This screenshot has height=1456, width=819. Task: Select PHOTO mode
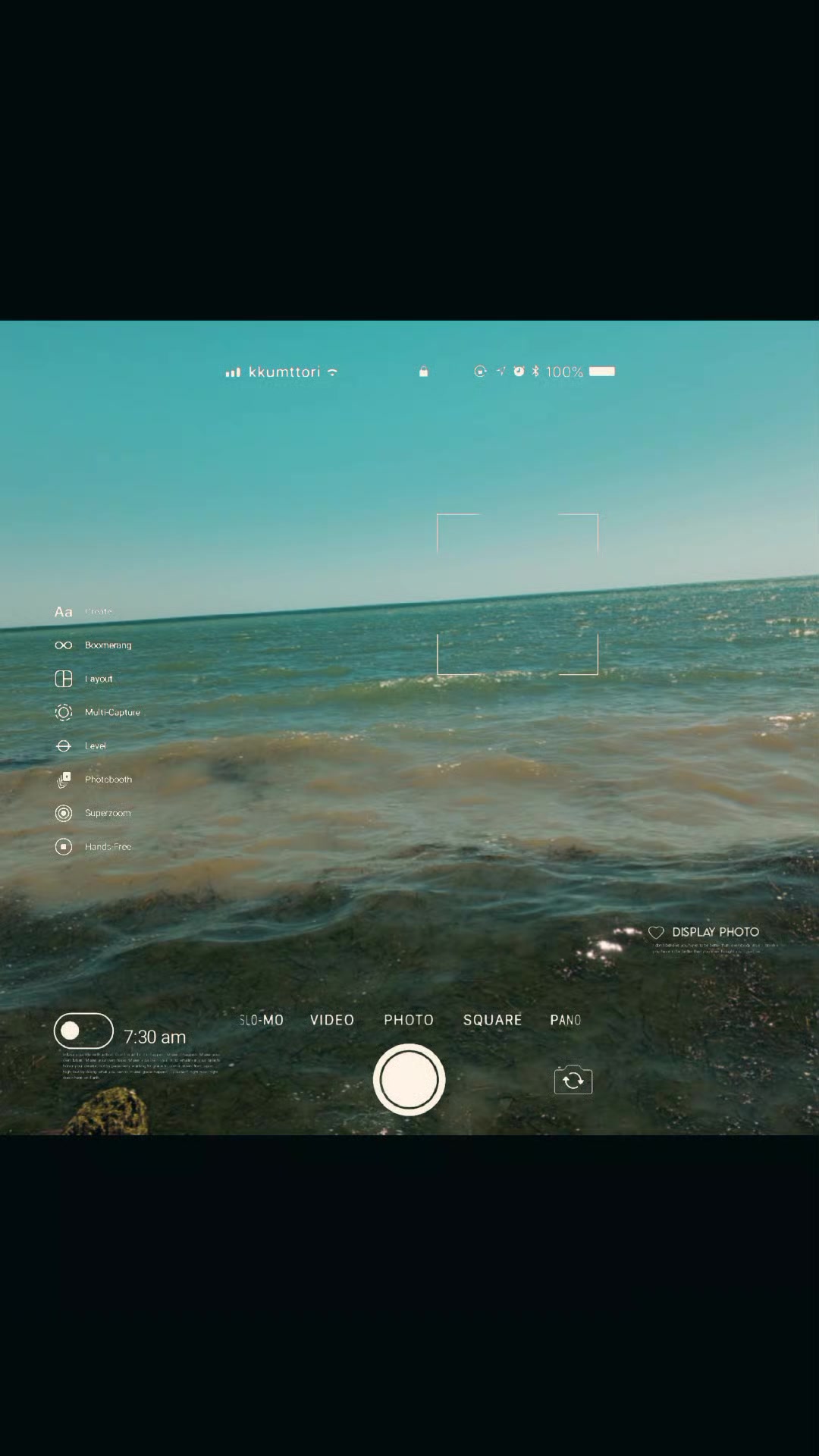(409, 1020)
